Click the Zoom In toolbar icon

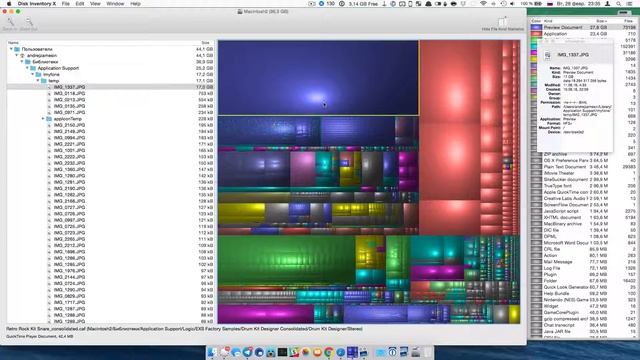pyautogui.click(x=10, y=21)
